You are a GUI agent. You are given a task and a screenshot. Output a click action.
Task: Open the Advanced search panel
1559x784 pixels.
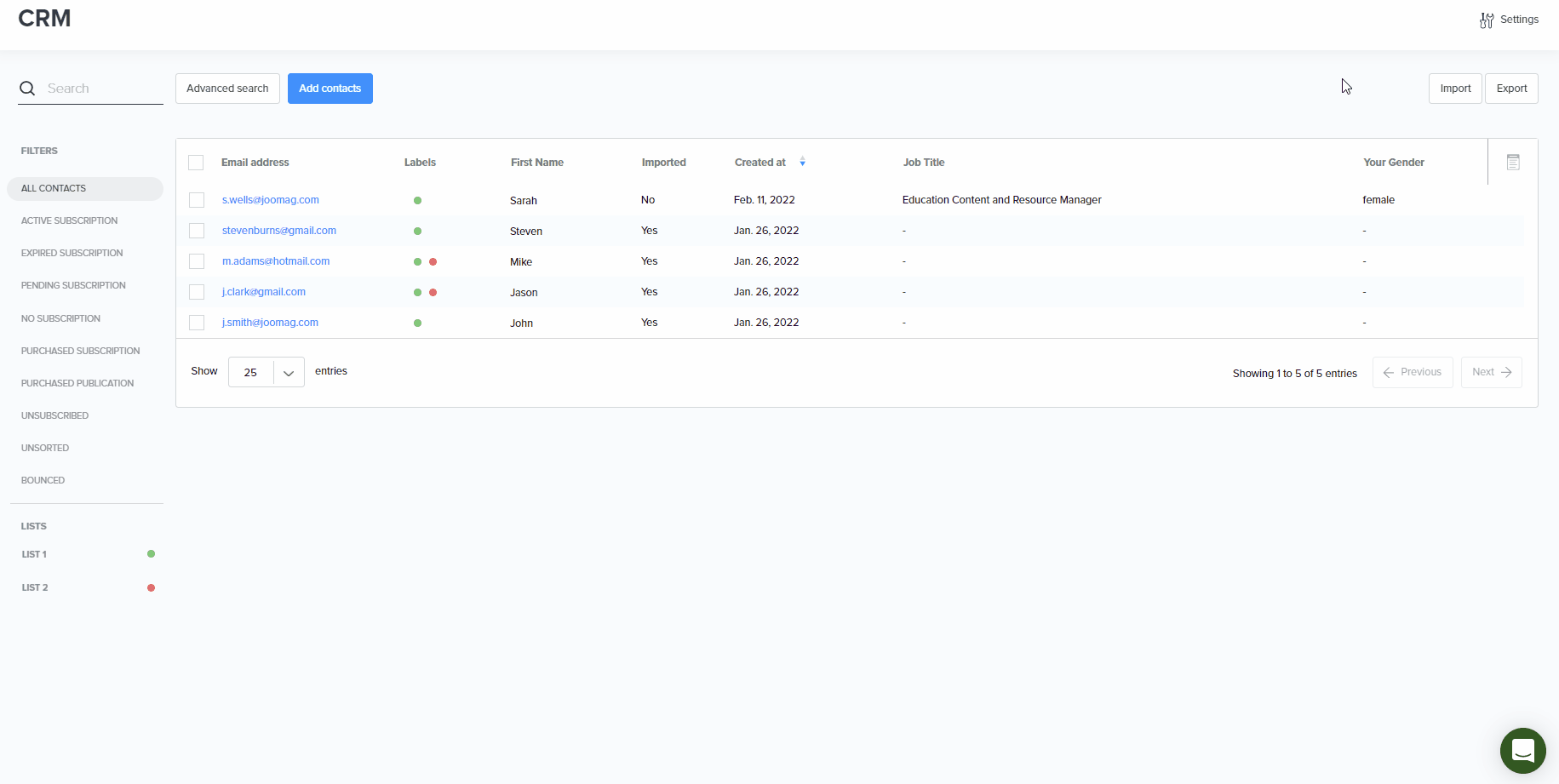click(x=227, y=89)
